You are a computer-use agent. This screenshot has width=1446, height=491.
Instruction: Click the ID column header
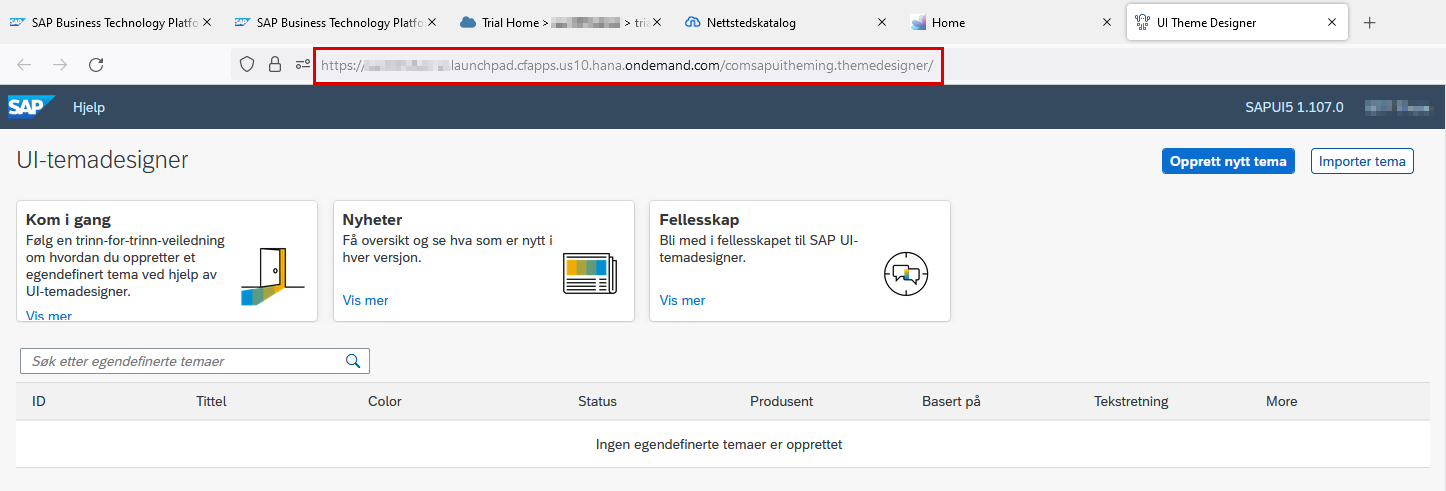[x=39, y=401]
